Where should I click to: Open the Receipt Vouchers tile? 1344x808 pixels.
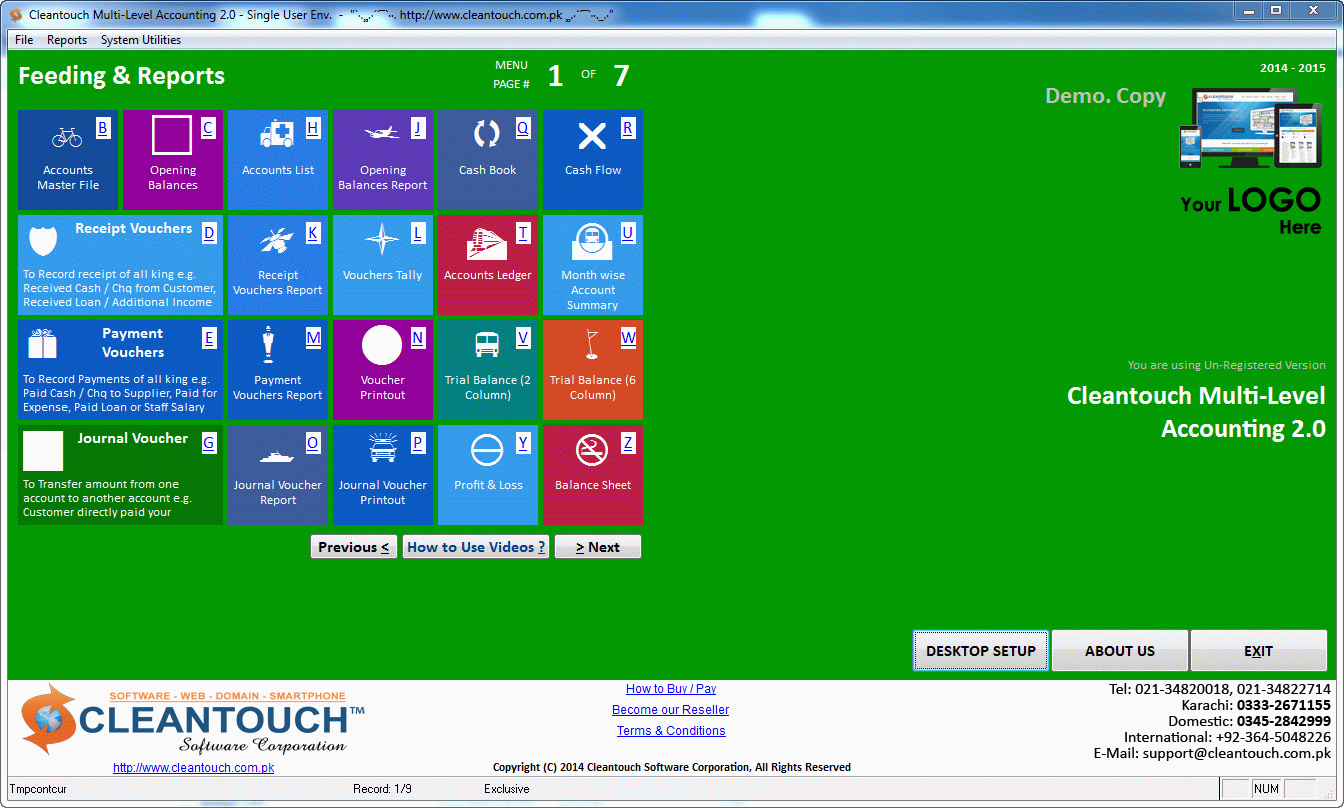coord(120,265)
